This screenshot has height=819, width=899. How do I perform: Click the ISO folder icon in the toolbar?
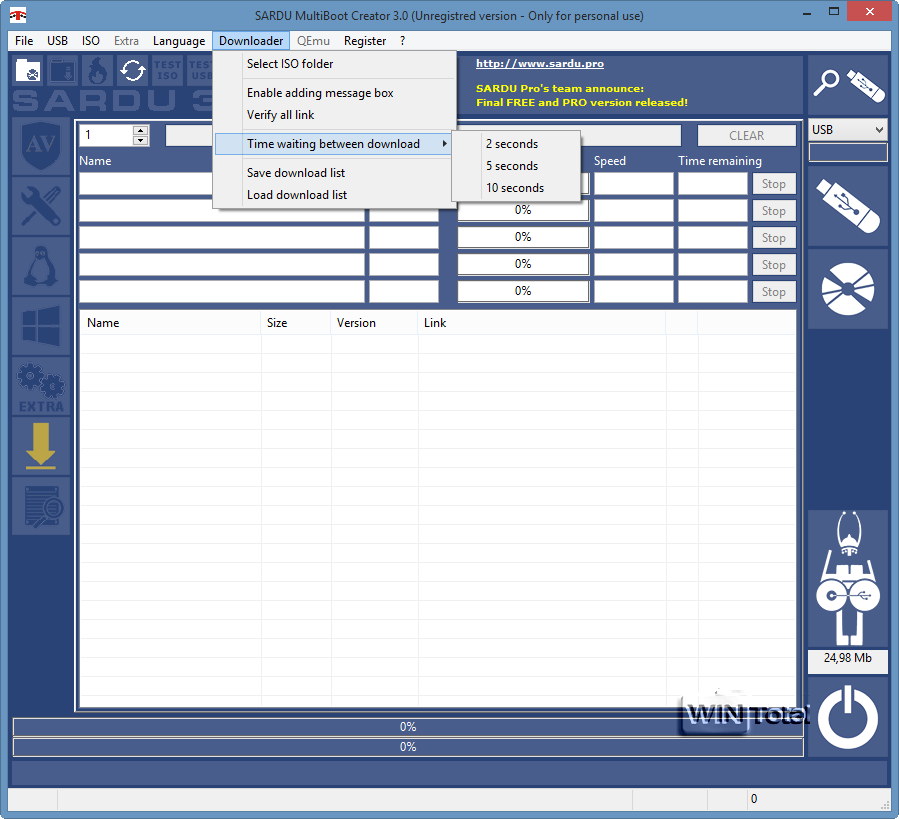pyautogui.click(x=28, y=70)
